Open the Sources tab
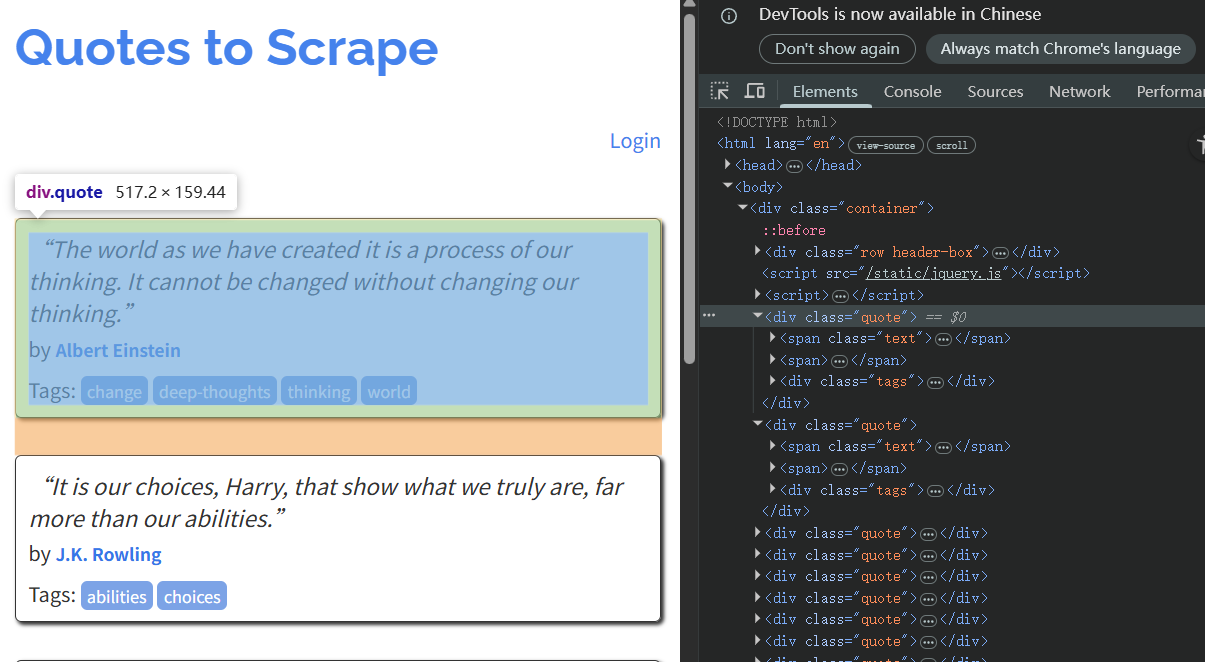1205x662 pixels. tap(995, 91)
